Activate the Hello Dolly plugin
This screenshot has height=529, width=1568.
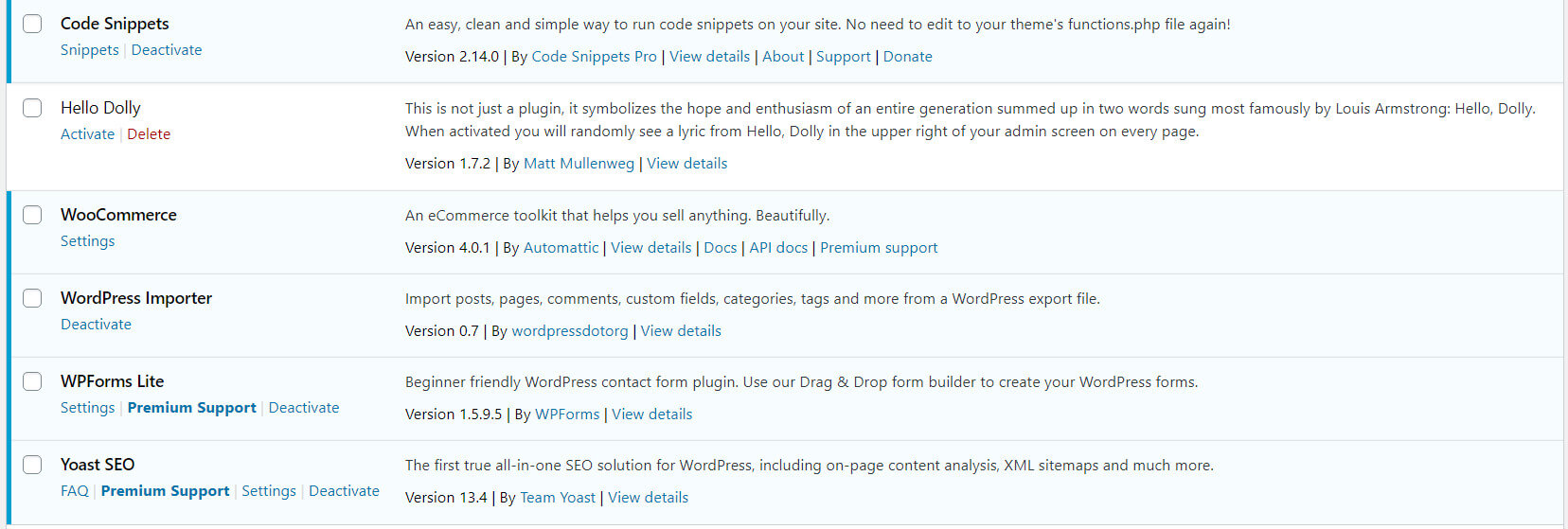[x=87, y=134]
